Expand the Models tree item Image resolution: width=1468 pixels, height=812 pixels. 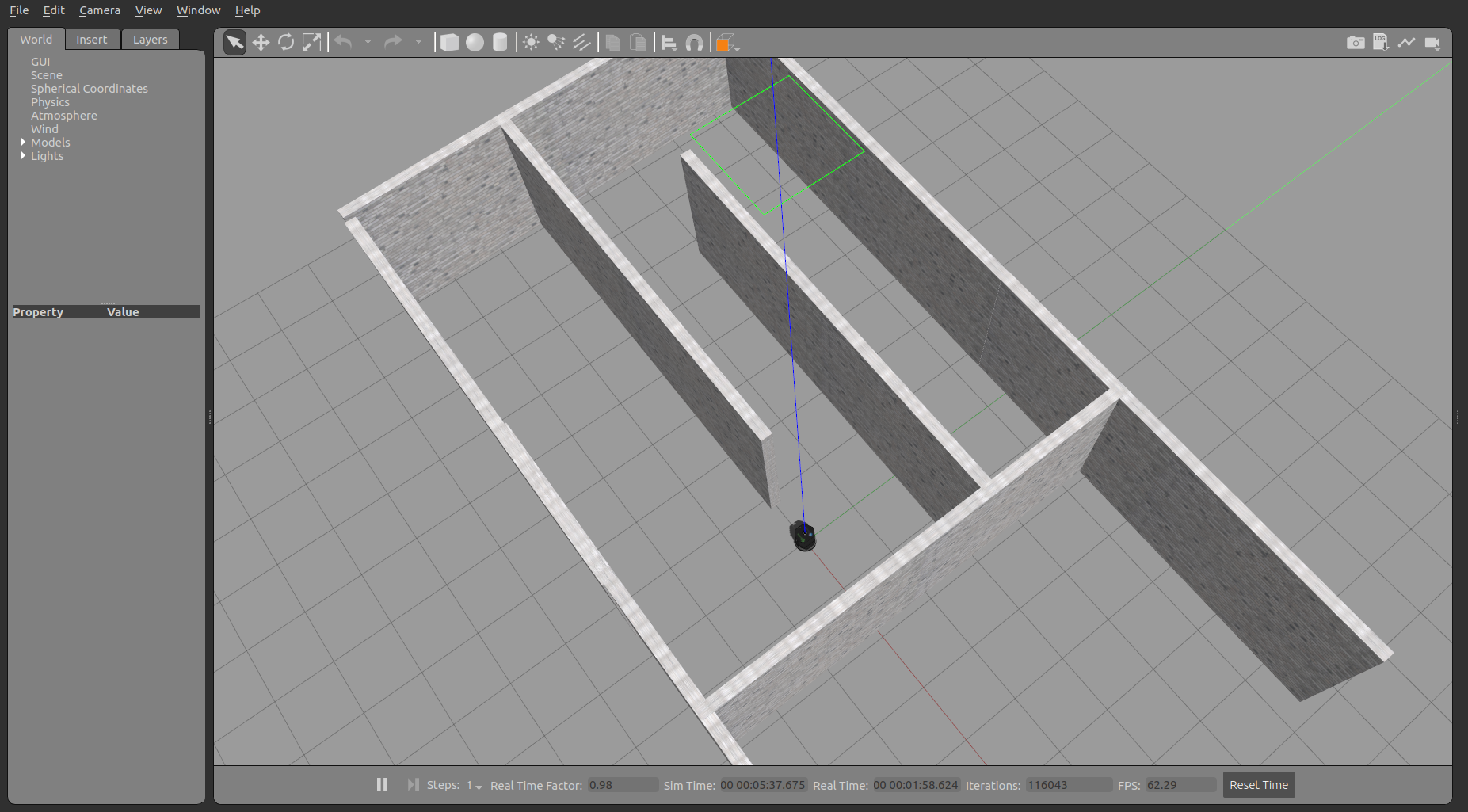[23, 143]
